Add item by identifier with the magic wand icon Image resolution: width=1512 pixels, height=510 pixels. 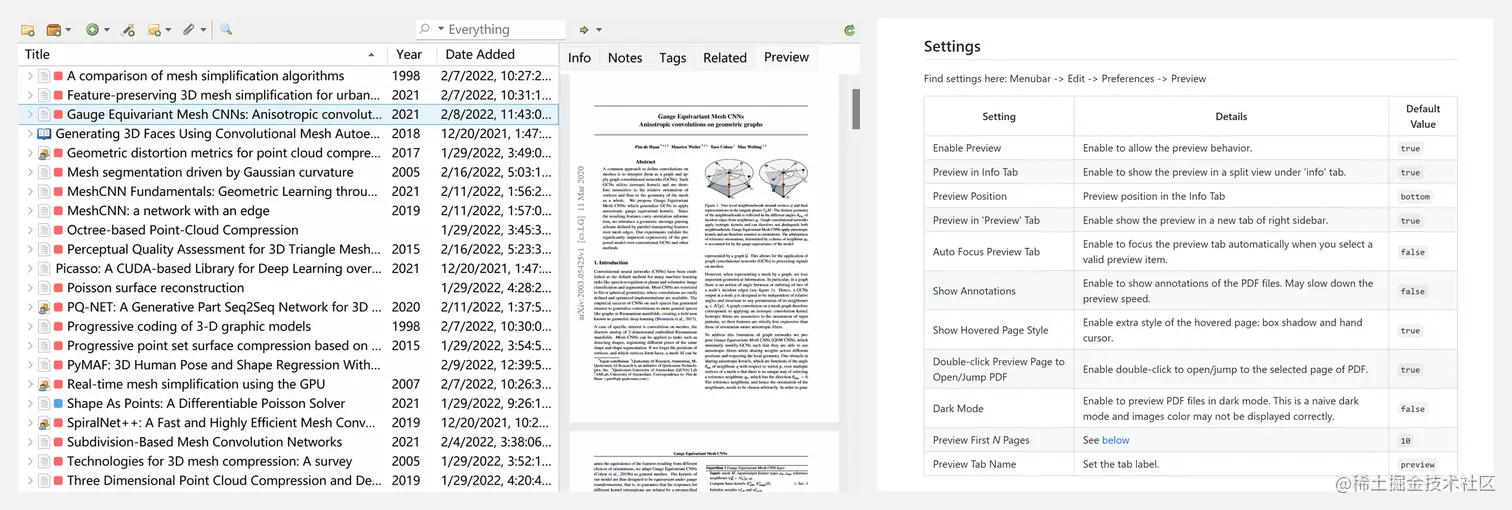point(128,30)
